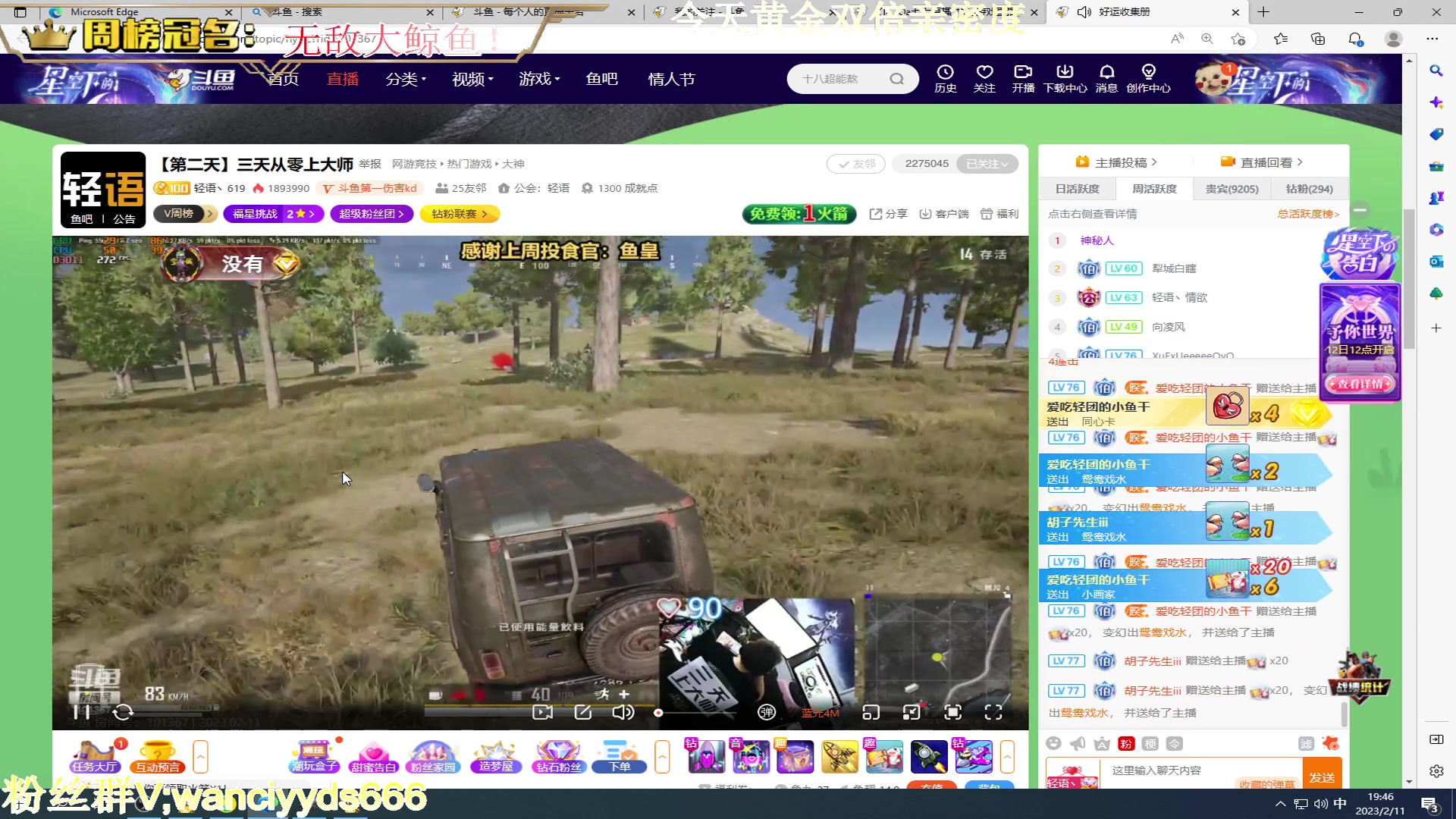Expand the 已关注 follow dropdown
The height and width of the screenshot is (819, 1456).
987,164
